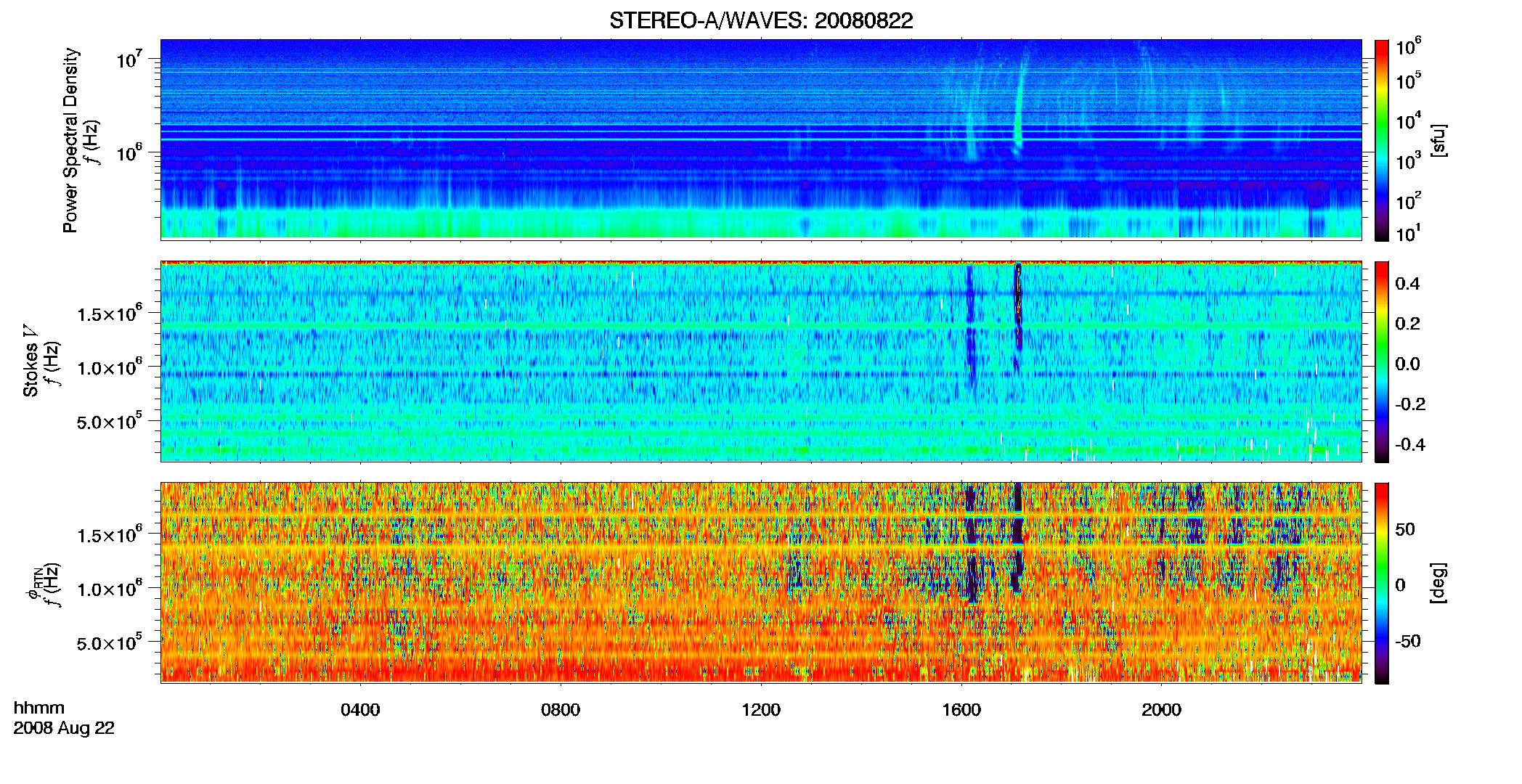Viewport: 1522px width, 784px height.
Task: Click the plot title STEREO-A/WAVES: 20080822
Action: click(x=760, y=21)
